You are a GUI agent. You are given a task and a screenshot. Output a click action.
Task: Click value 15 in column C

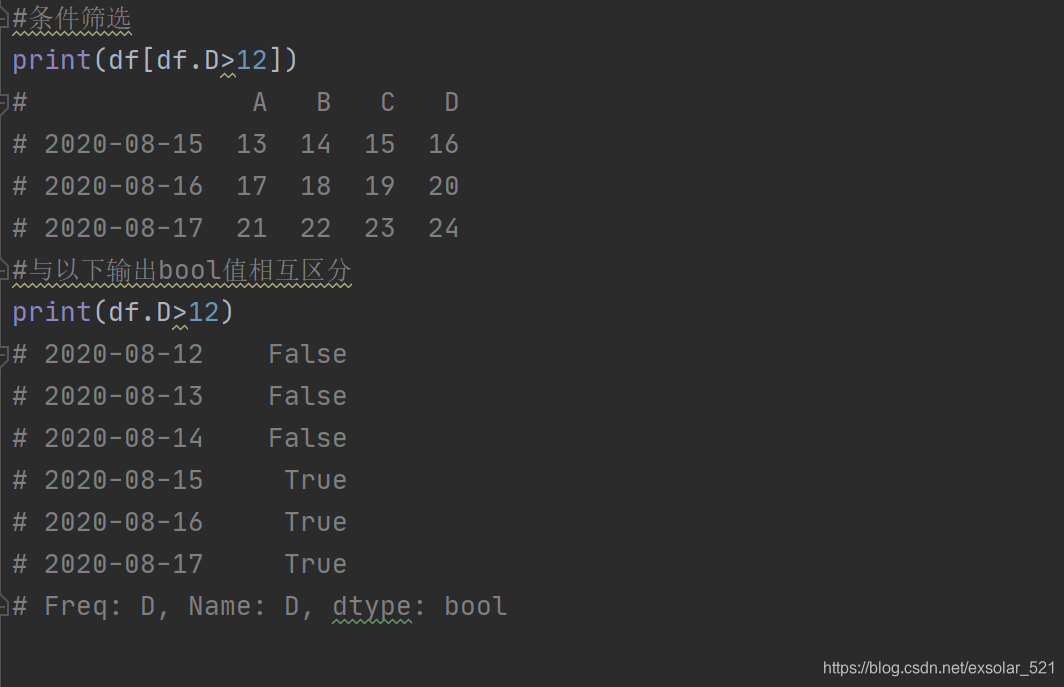tap(379, 145)
